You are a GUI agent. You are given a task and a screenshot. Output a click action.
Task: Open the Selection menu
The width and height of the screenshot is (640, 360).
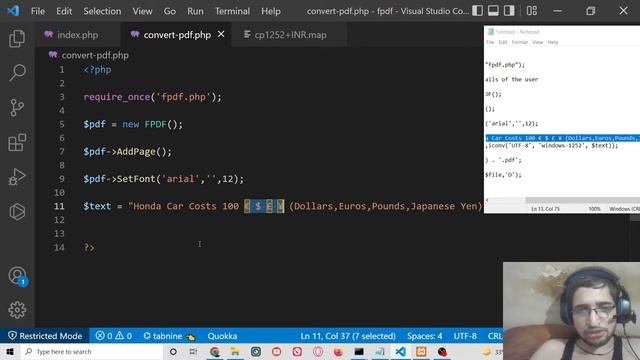click(x=102, y=11)
